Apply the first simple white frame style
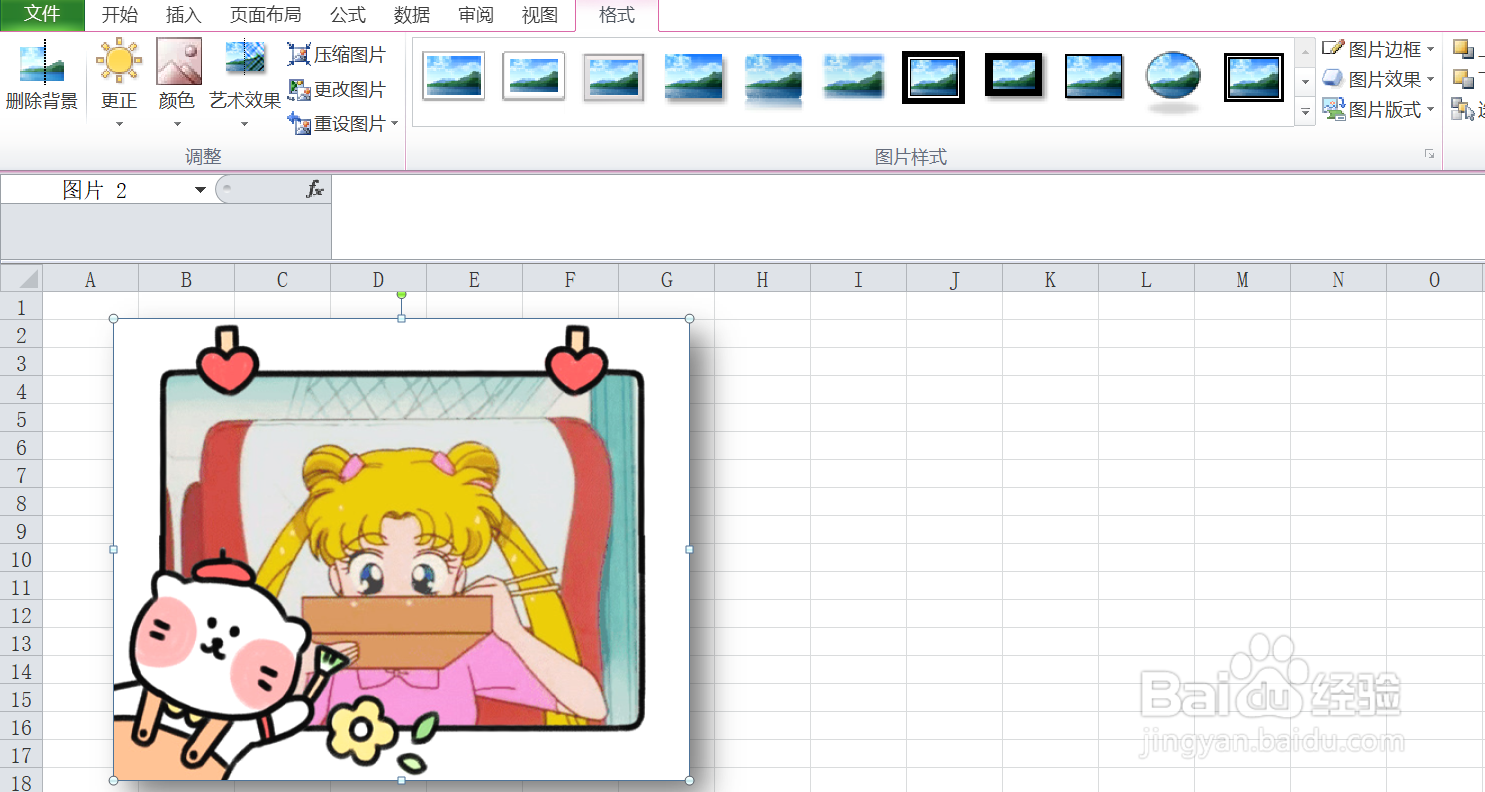This screenshot has height=792, width=1485. [453, 76]
